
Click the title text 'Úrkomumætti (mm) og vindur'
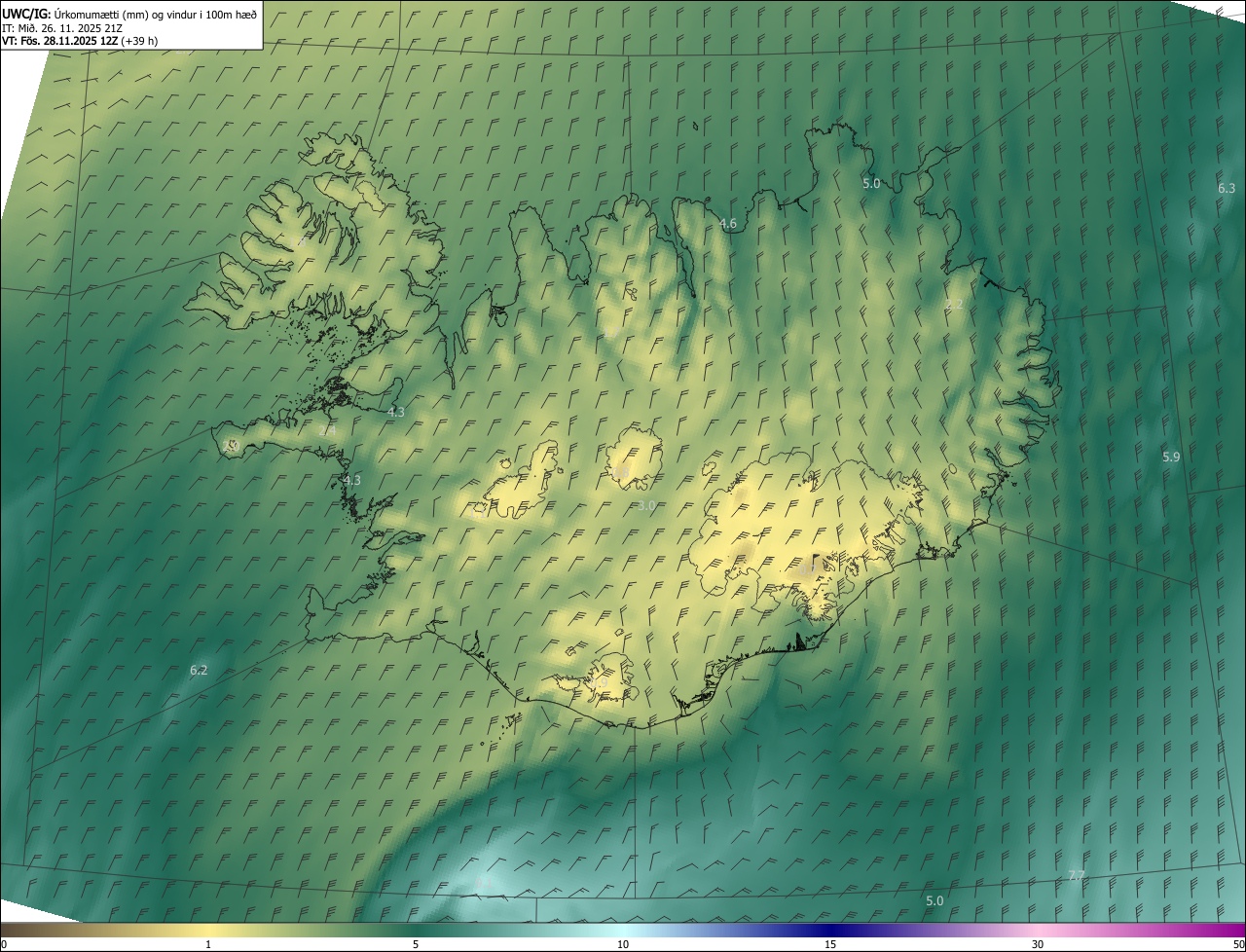tap(127, 14)
